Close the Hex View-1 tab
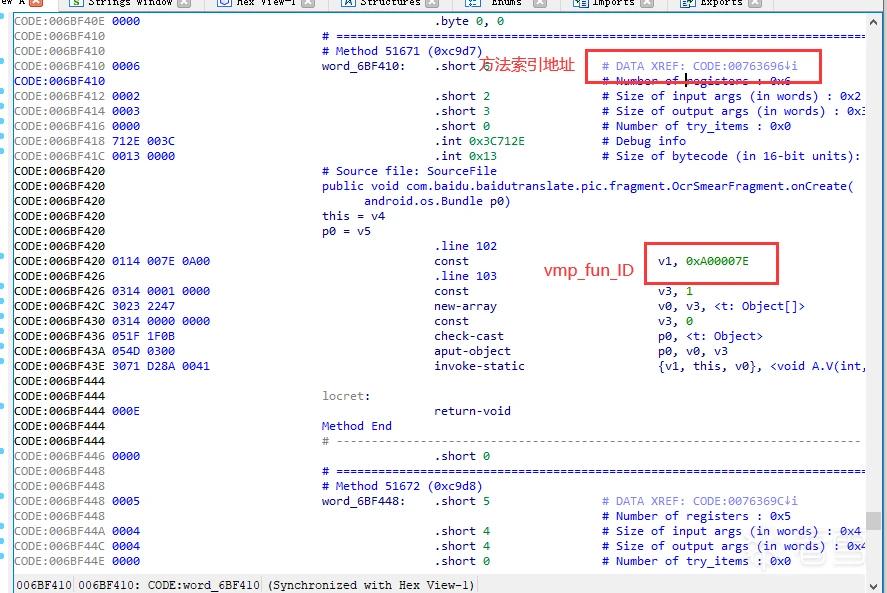Viewport: 887px width, 593px height. point(308,3)
